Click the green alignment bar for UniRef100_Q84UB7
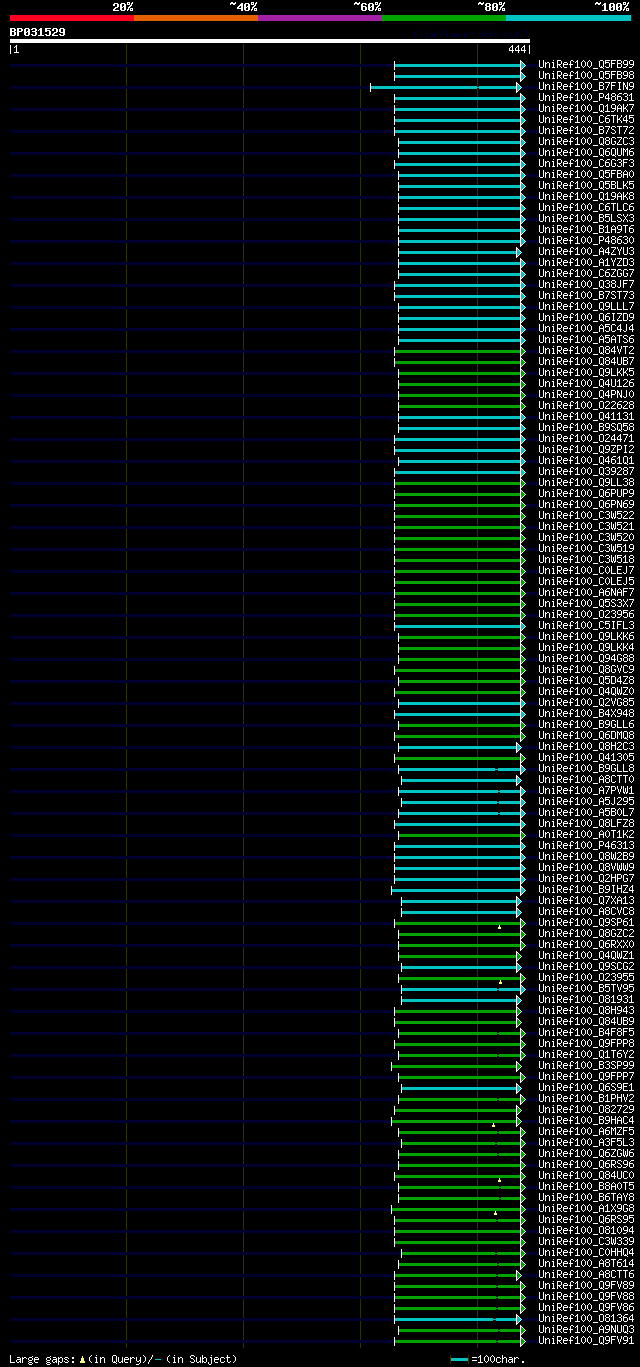The image size is (640, 1367). 460,361
